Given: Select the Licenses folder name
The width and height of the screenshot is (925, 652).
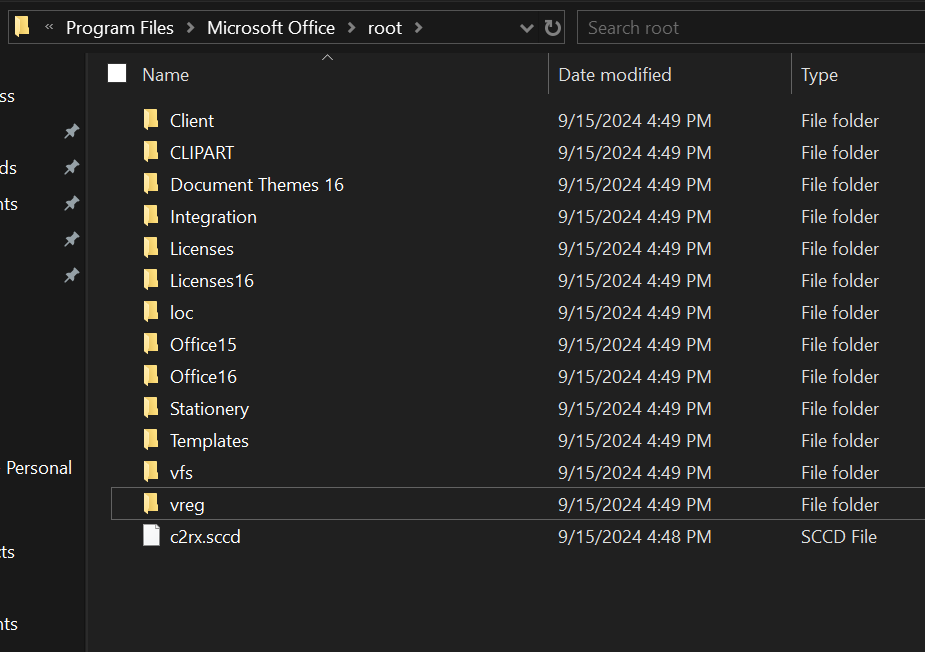Looking at the screenshot, I should 202,249.
